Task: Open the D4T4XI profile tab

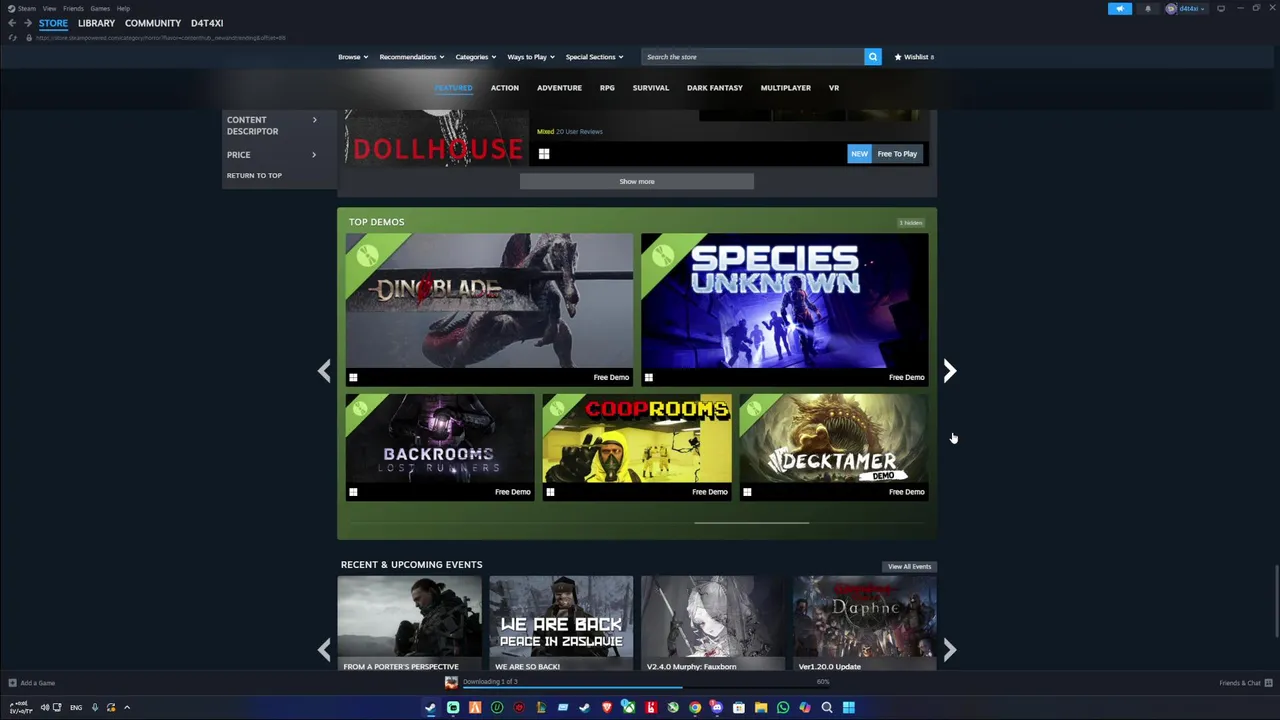Action: (x=207, y=23)
